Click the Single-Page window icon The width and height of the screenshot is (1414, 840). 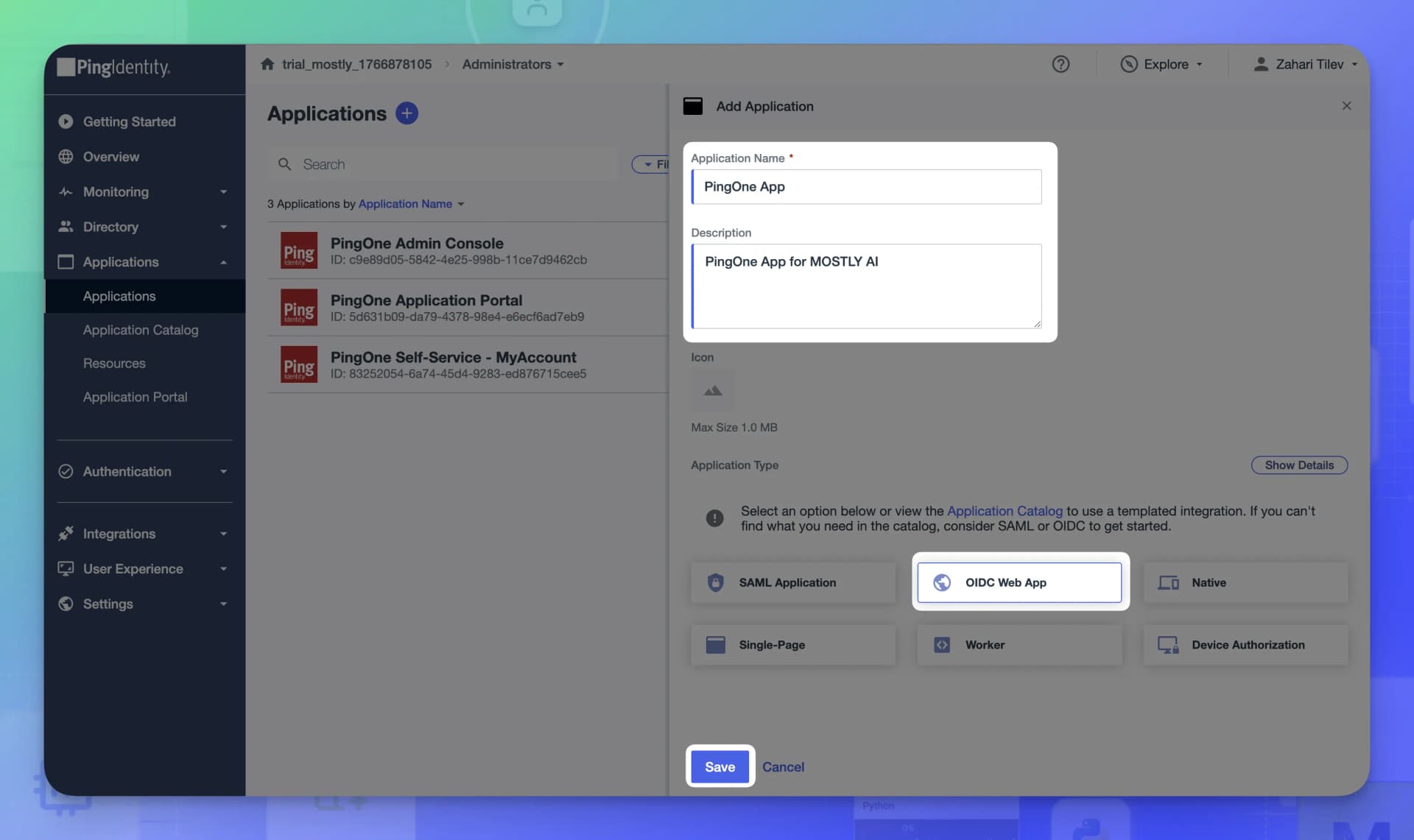click(715, 645)
